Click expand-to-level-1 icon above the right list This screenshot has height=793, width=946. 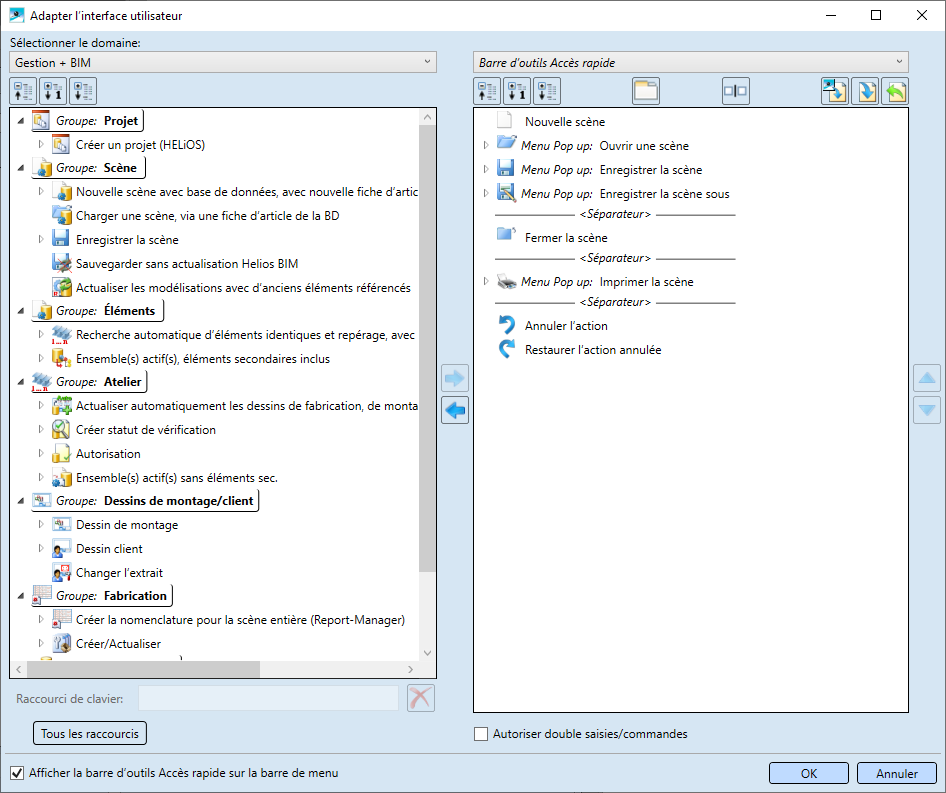tap(517, 91)
